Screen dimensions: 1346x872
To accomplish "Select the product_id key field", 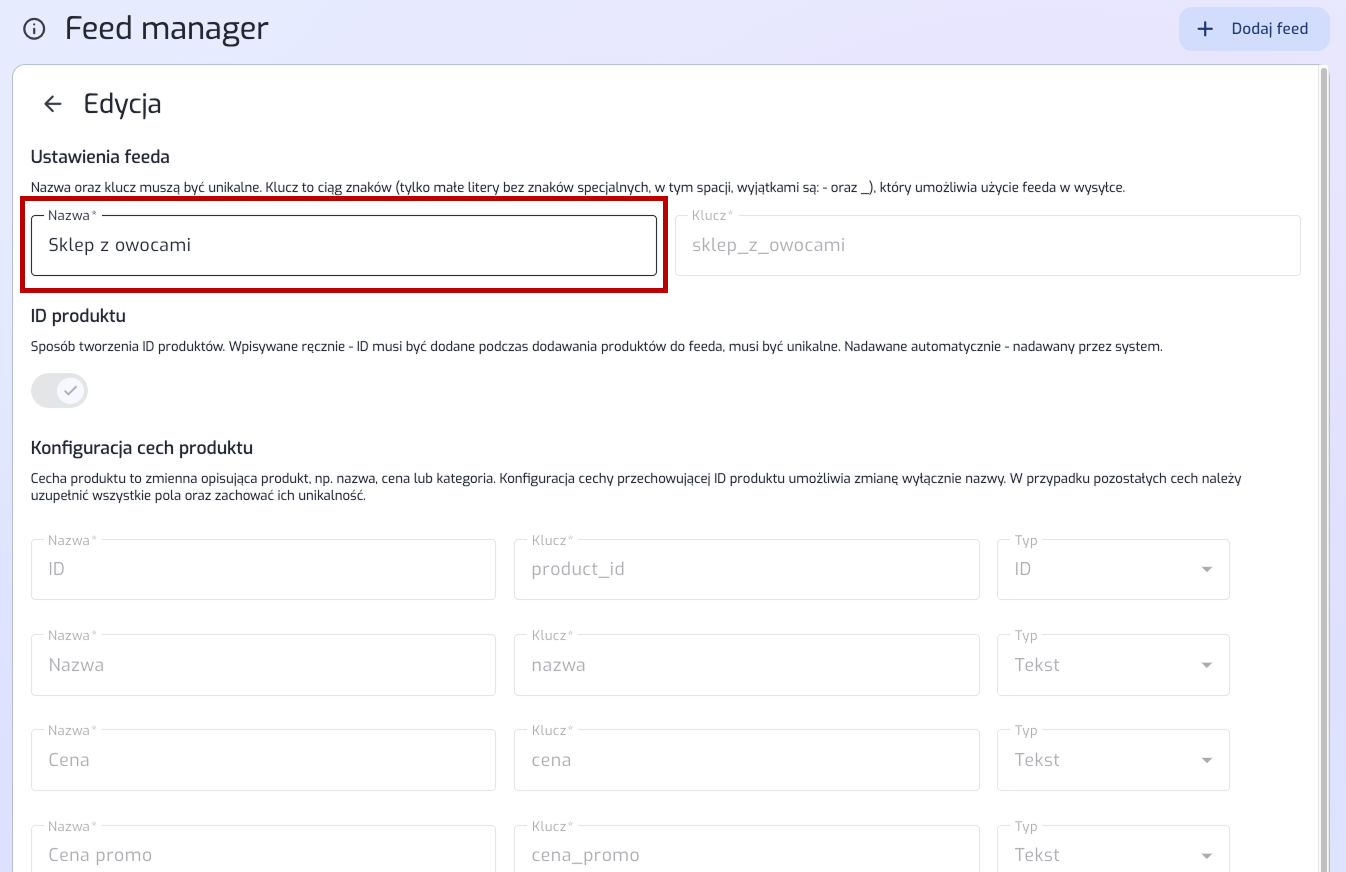I will [746, 569].
